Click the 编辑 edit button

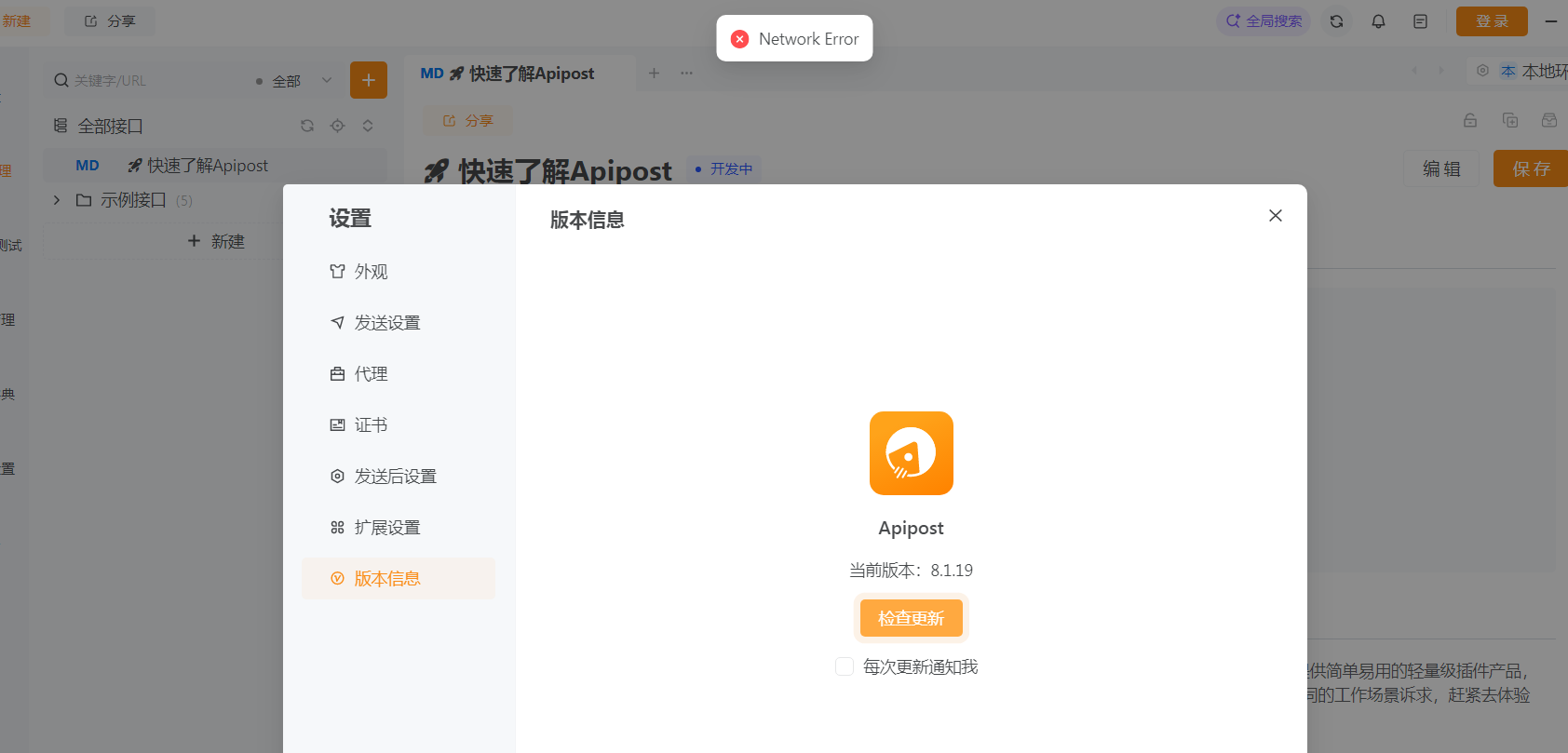[1441, 168]
